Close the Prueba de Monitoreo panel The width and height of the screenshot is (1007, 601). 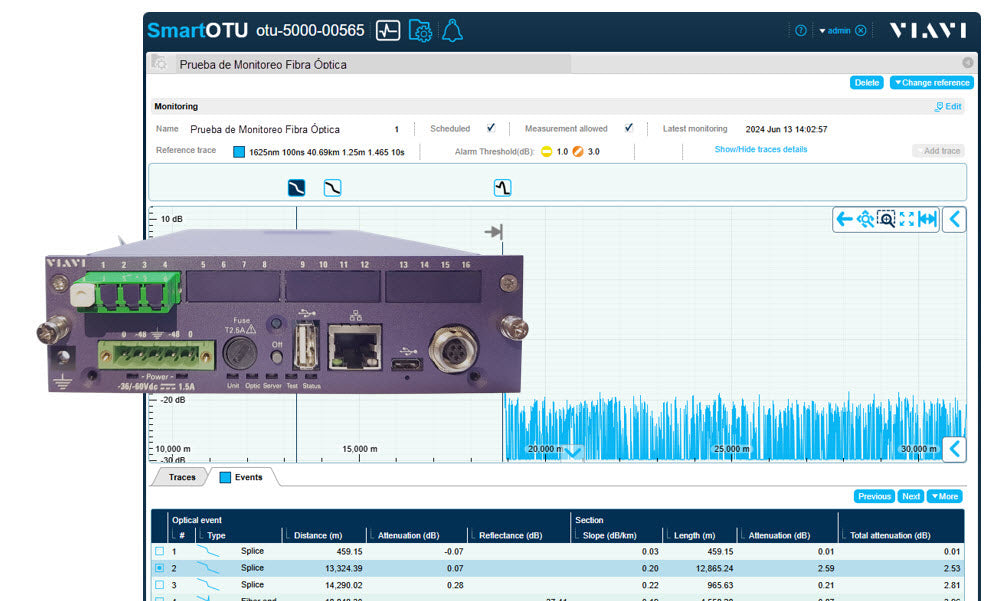[x=967, y=63]
